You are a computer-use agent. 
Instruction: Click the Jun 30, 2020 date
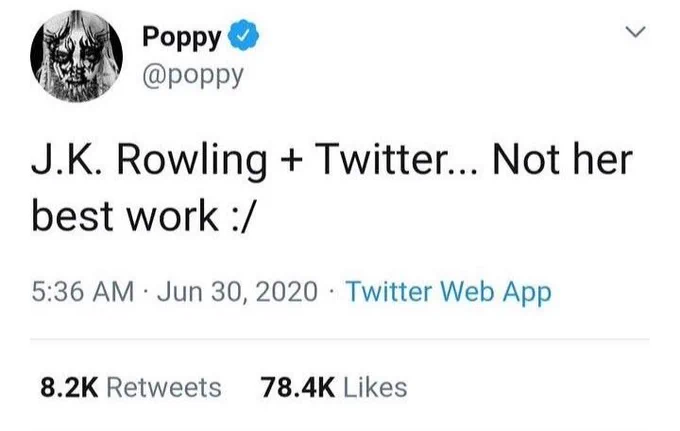[x=237, y=292]
